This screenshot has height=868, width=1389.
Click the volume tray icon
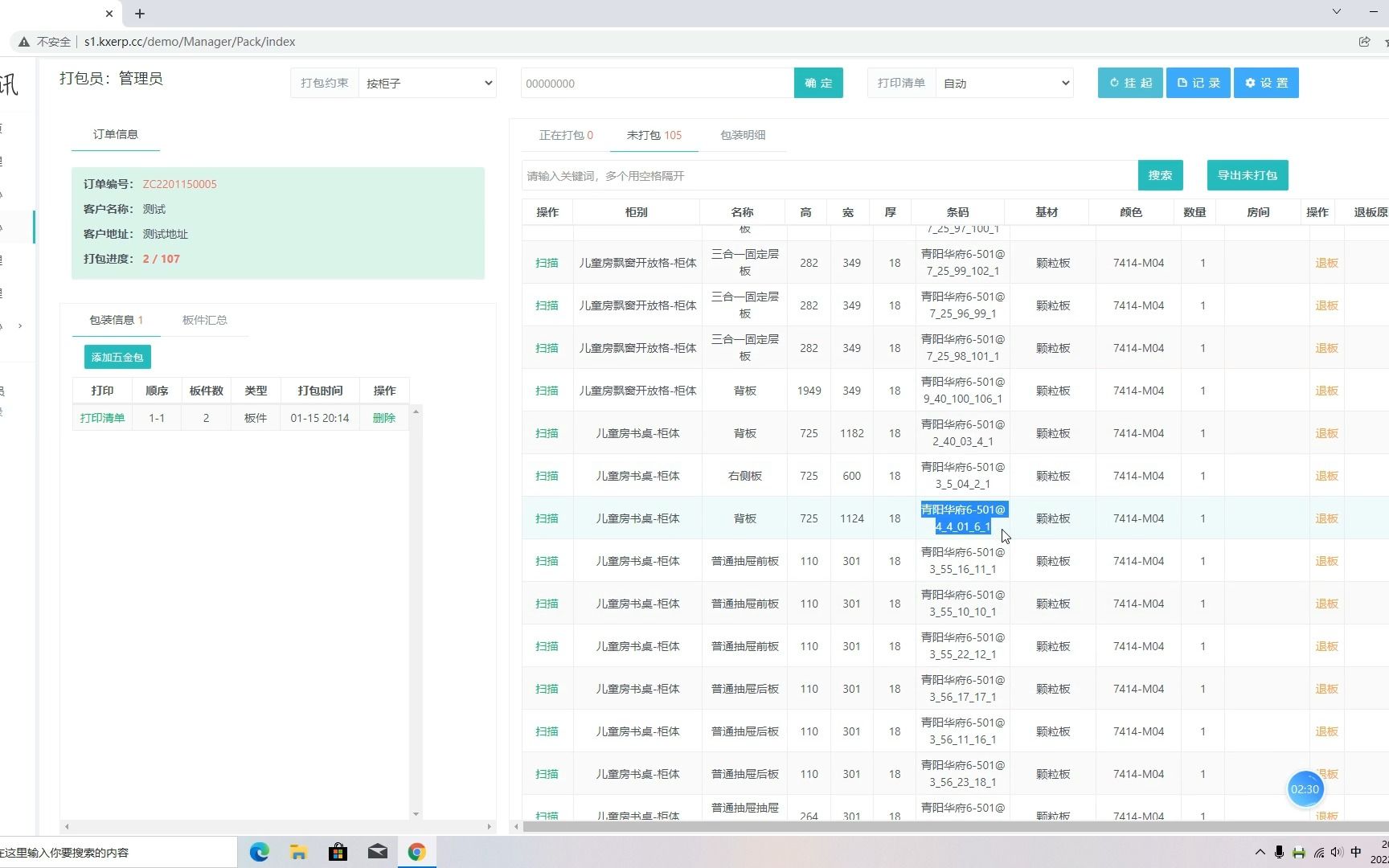click(x=1336, y=852)
